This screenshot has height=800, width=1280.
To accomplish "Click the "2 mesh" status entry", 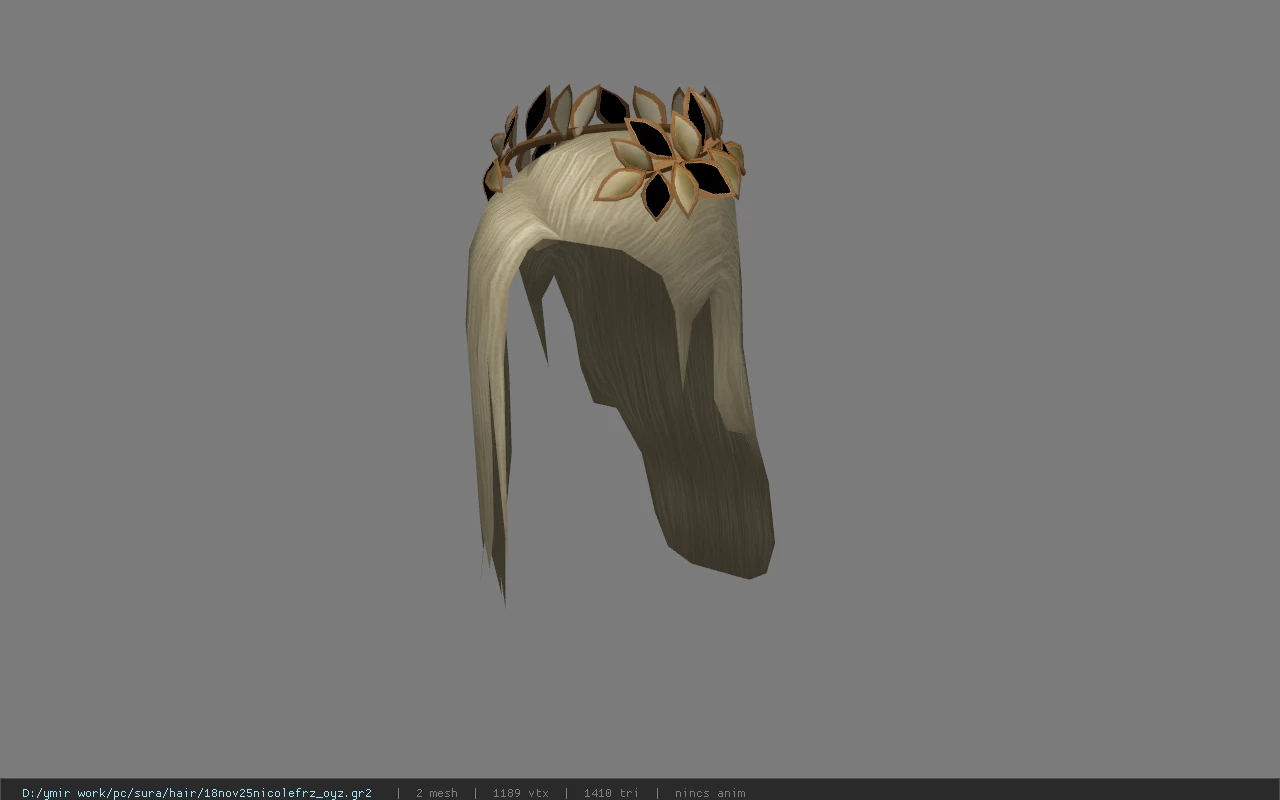I will coord(436,793).
